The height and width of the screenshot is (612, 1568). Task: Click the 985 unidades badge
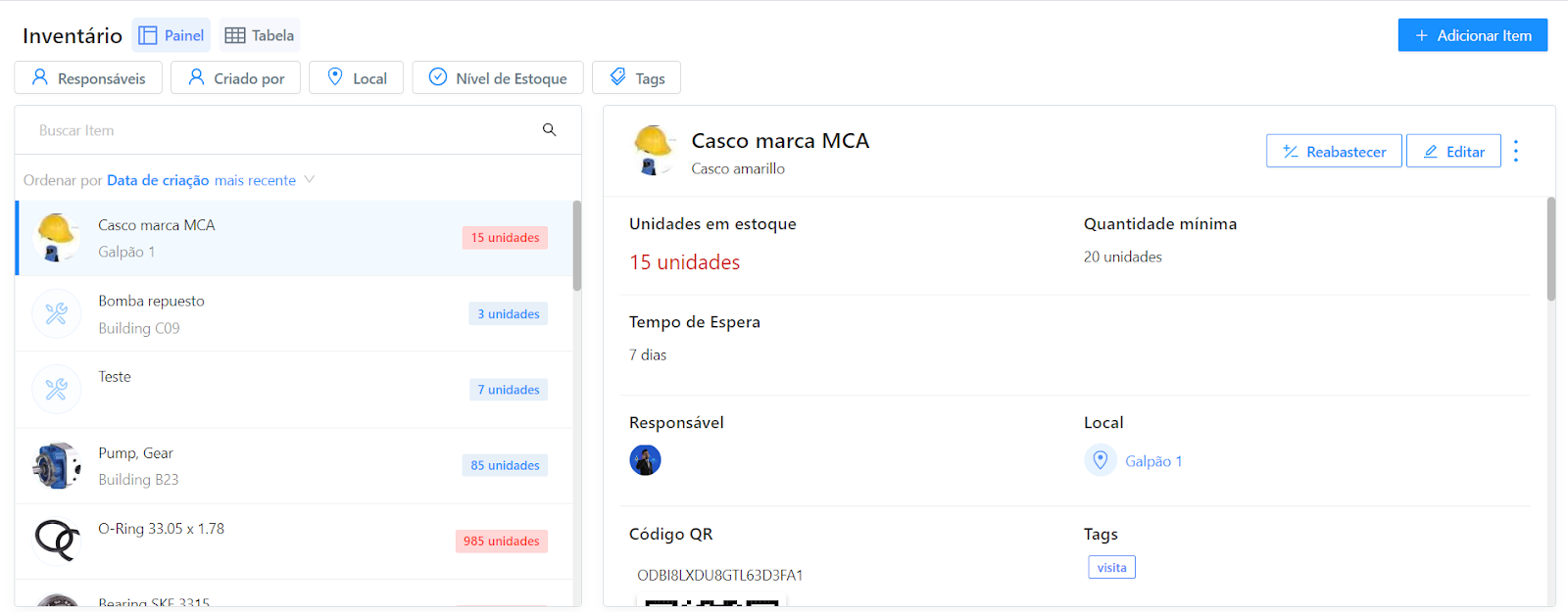pos(502,541)
